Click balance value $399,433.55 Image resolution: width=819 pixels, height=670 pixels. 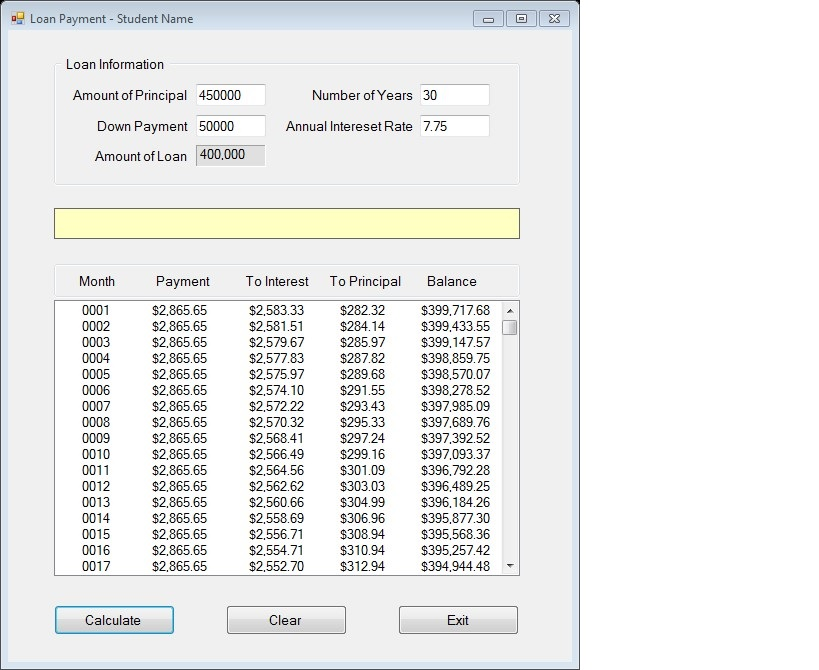tap(455, 326)
